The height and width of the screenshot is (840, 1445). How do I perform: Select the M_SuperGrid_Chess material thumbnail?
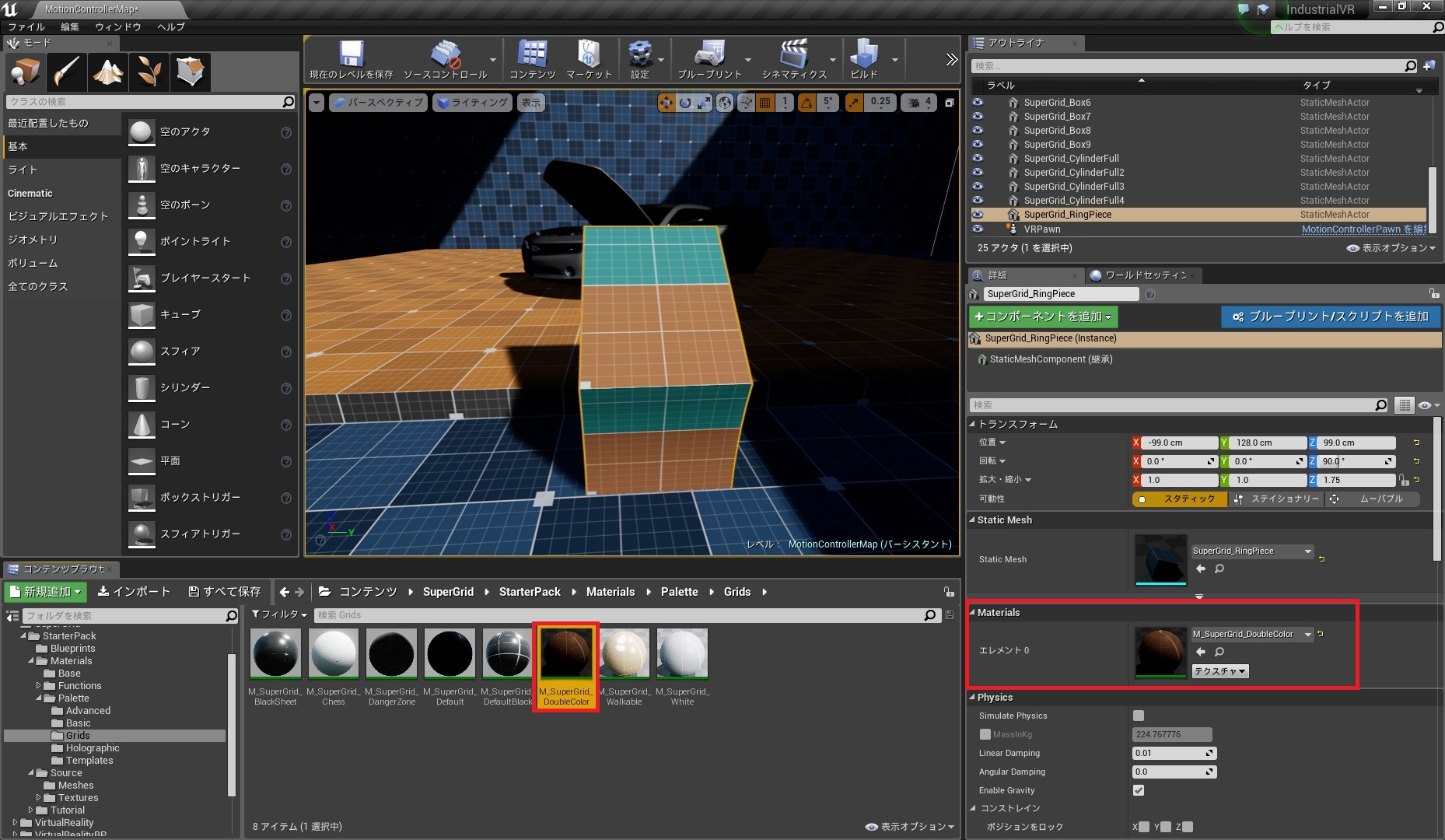tap(334, 654)
